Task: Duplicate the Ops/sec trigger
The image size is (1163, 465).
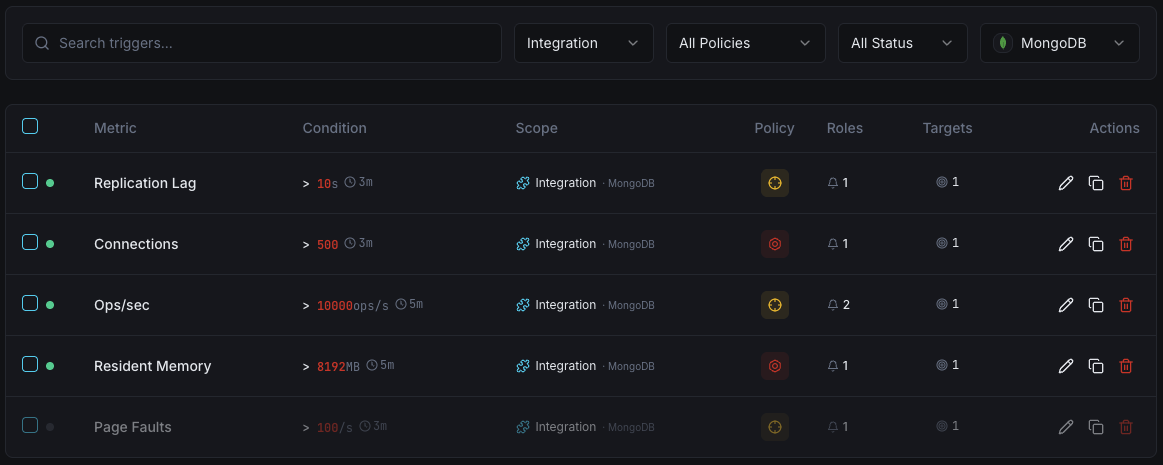Action: pyautogui.click(x=1096, y=305)
